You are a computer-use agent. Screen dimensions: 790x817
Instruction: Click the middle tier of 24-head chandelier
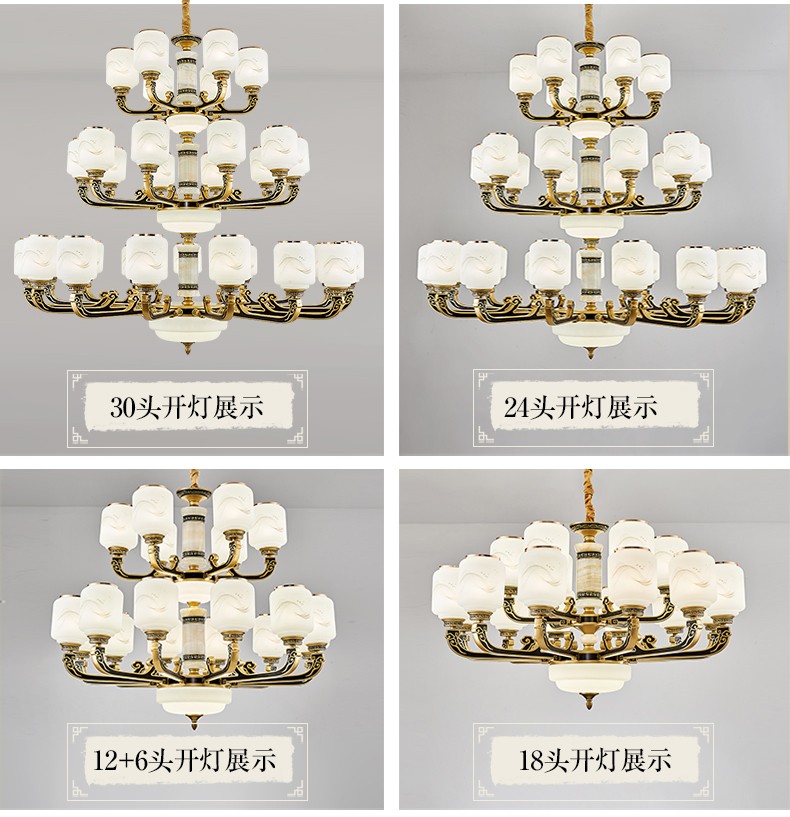click(591, 175)
